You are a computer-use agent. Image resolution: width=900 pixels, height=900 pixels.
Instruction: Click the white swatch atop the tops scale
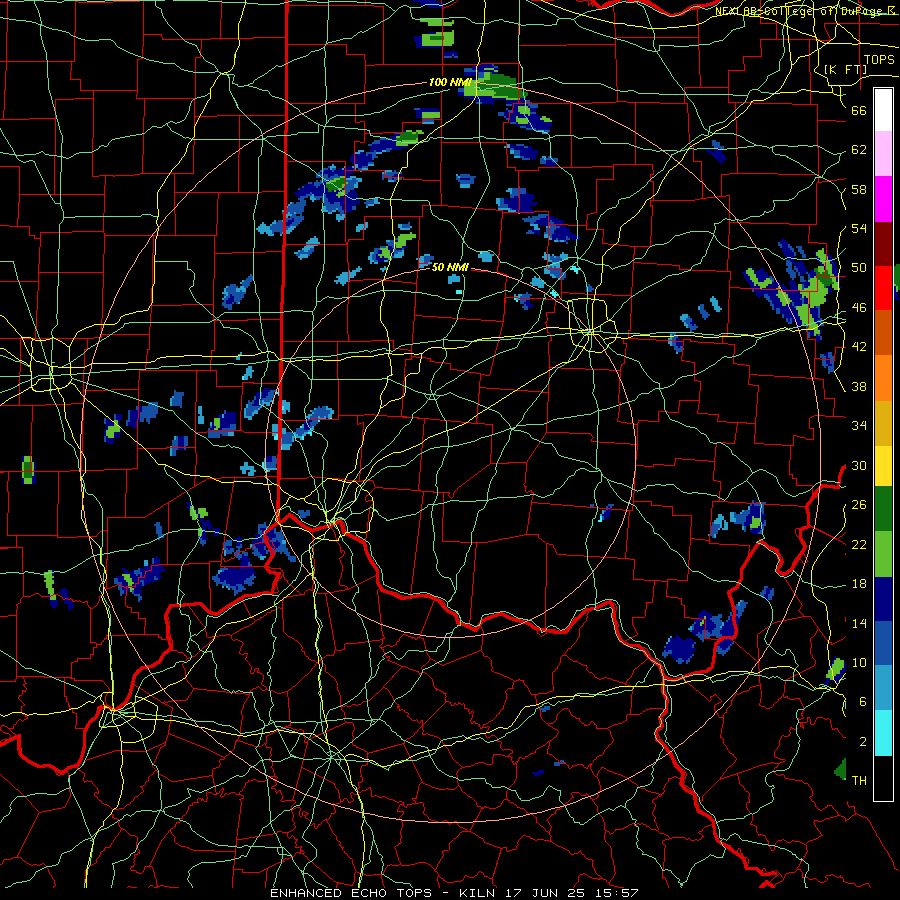click(883, 110)
